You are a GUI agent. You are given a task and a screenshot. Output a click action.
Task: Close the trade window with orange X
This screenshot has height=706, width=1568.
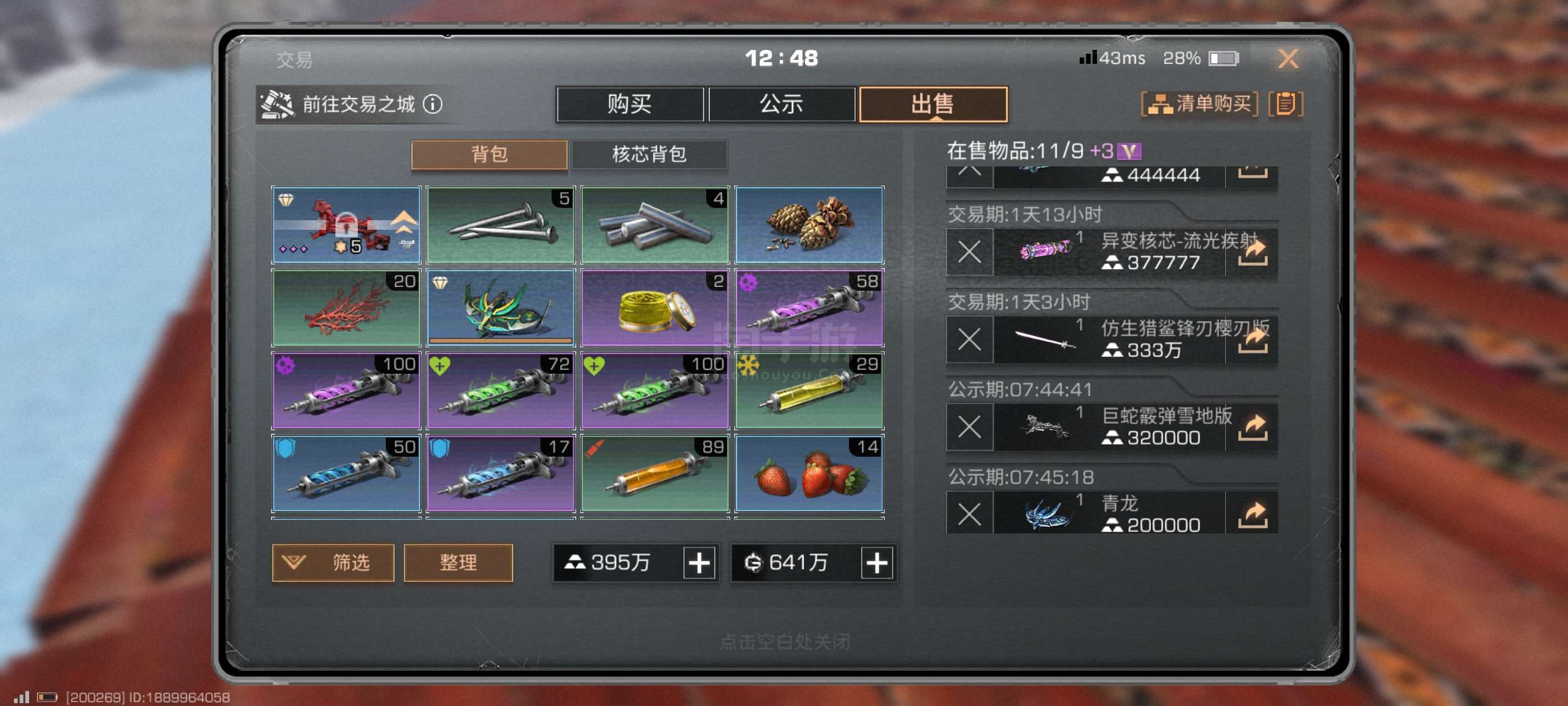pyautogui.click(x=1287, y=59)
